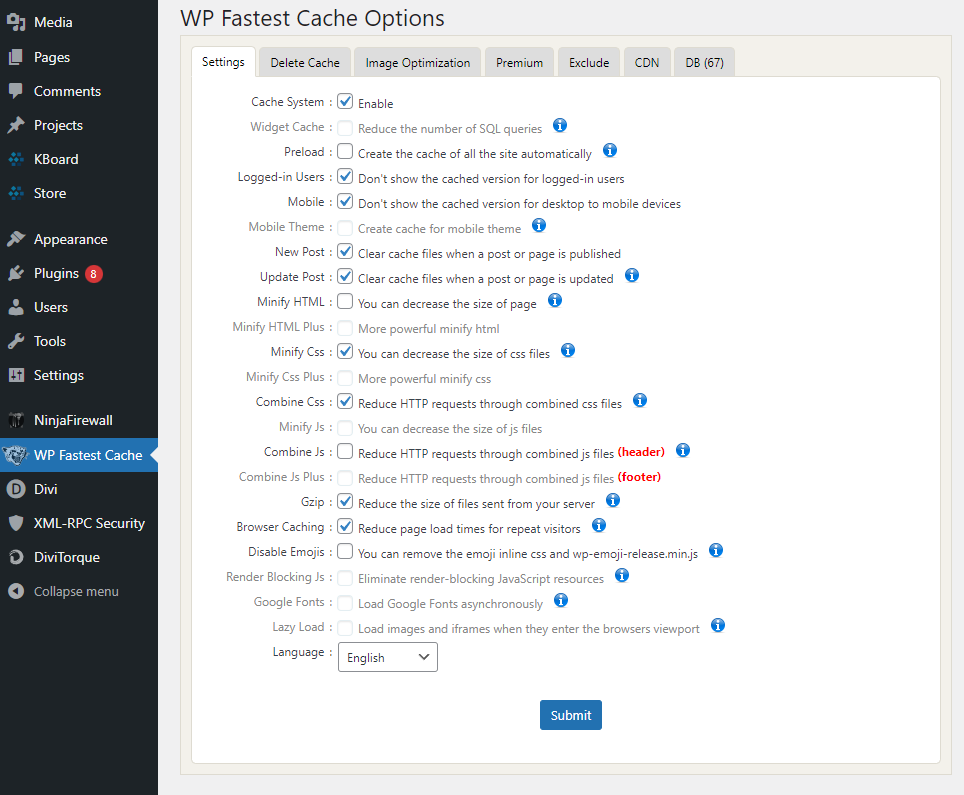Click the Users person icon
The image size is (964, 795).
click(x=16, y=307)
